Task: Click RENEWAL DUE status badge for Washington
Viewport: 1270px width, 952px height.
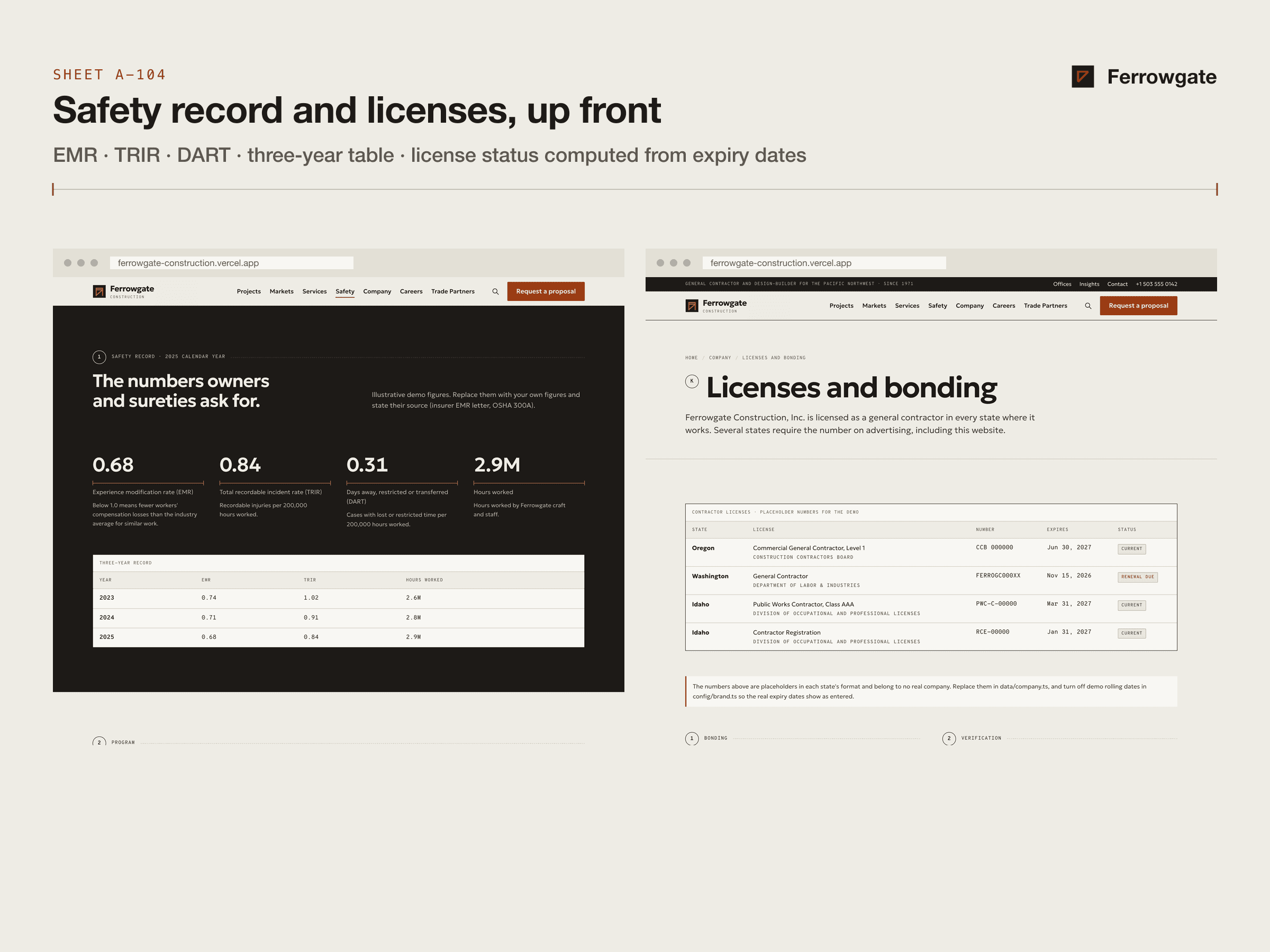Action: point(1137,578)
